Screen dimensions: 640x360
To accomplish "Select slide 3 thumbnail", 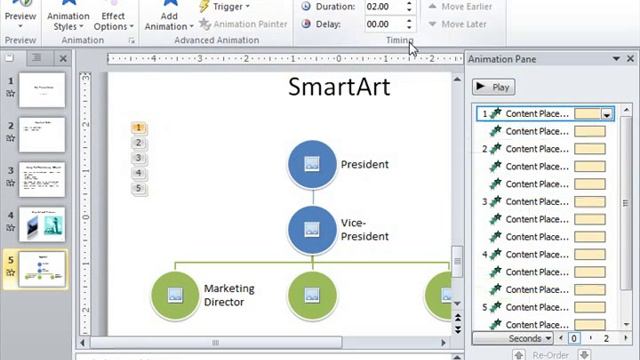I will (x=42, y=180).
